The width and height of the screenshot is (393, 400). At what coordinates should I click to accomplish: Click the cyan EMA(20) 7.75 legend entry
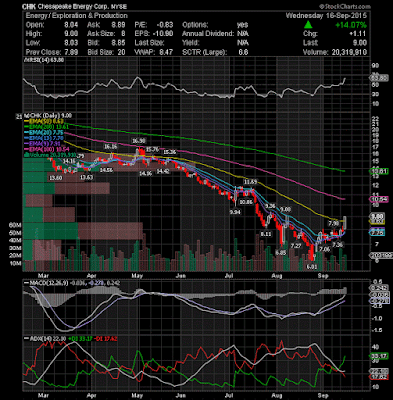click(45, 132)
